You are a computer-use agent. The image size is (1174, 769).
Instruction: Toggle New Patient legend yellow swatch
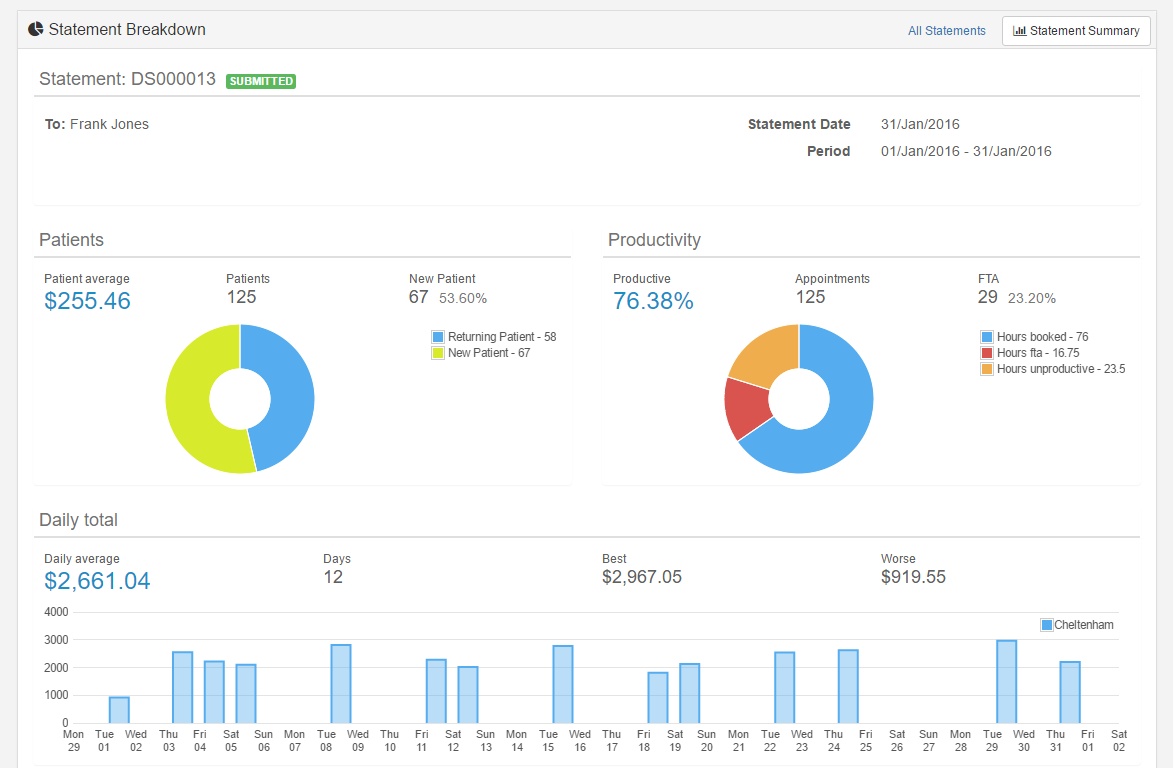coord(438,353)
